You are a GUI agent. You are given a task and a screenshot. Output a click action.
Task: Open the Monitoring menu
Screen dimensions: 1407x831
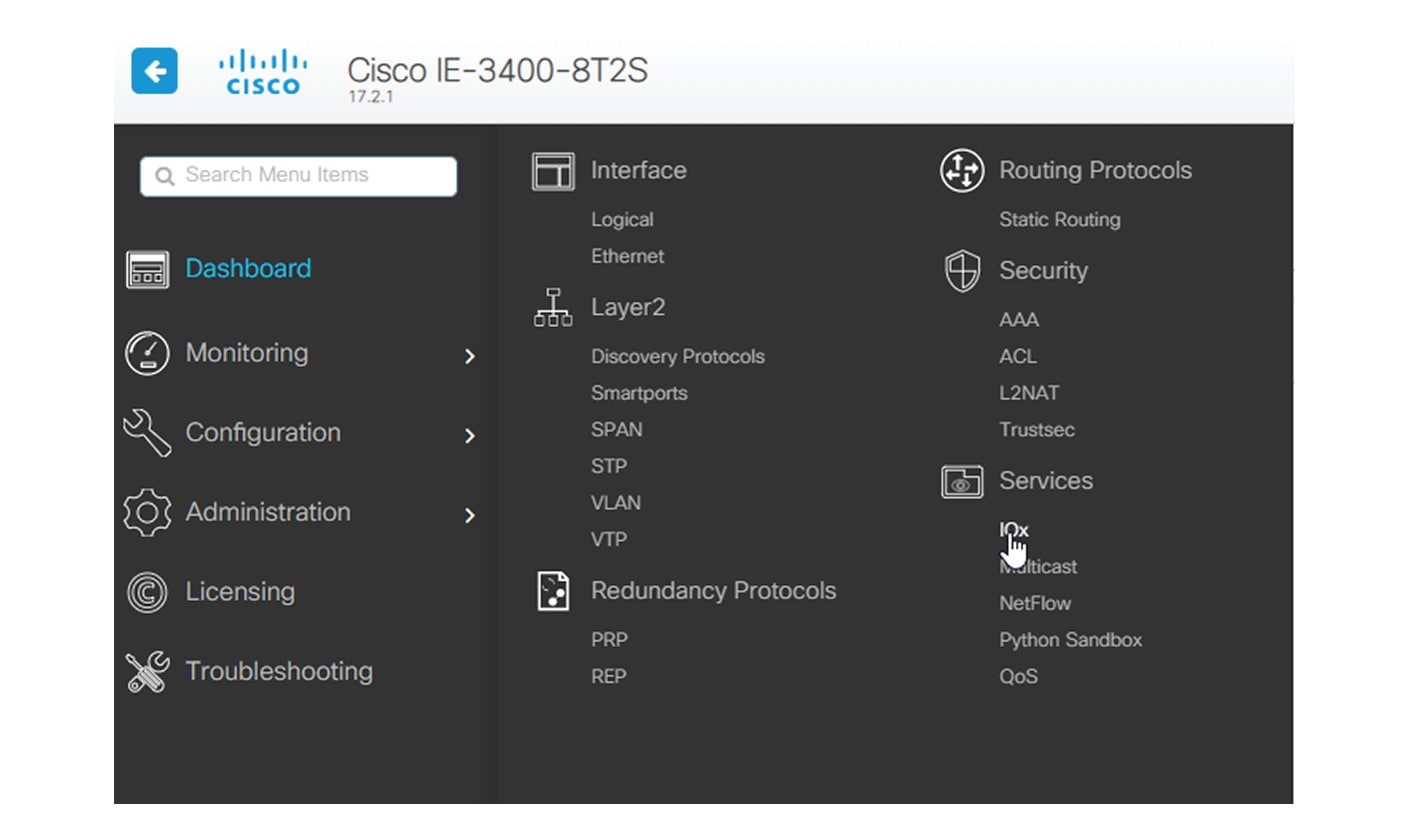point(247,352)
